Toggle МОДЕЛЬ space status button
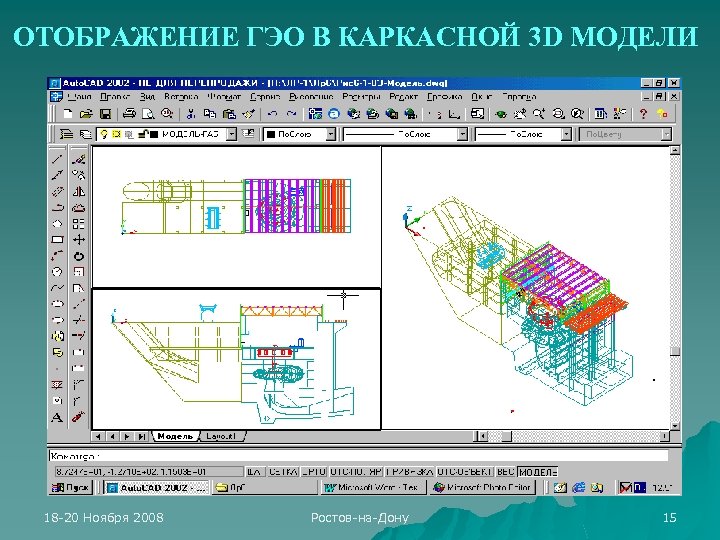The height and width of the screenshot is (540, 720). coord(537,472)
